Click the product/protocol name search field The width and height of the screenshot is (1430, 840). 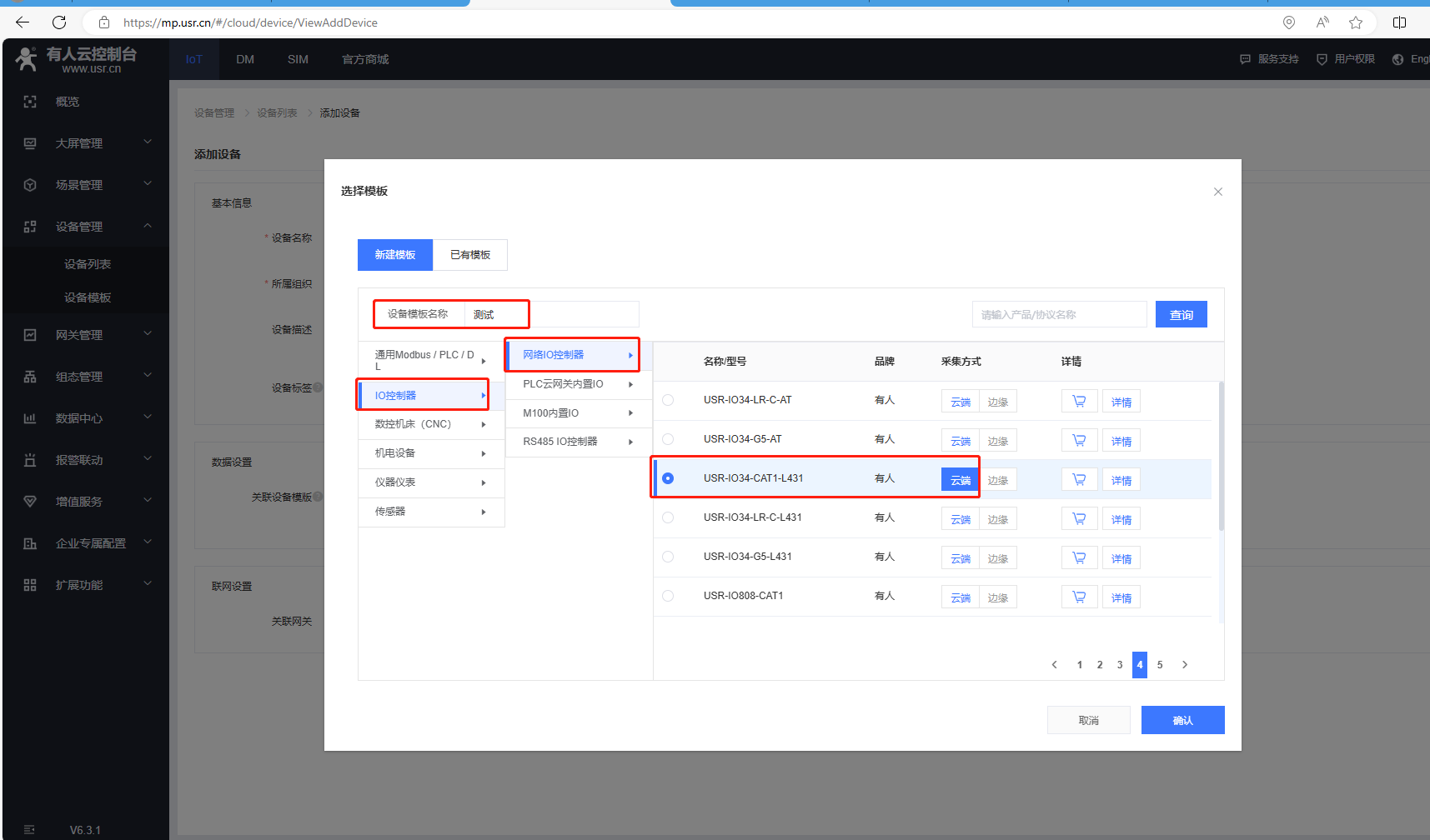(1059, 315)
